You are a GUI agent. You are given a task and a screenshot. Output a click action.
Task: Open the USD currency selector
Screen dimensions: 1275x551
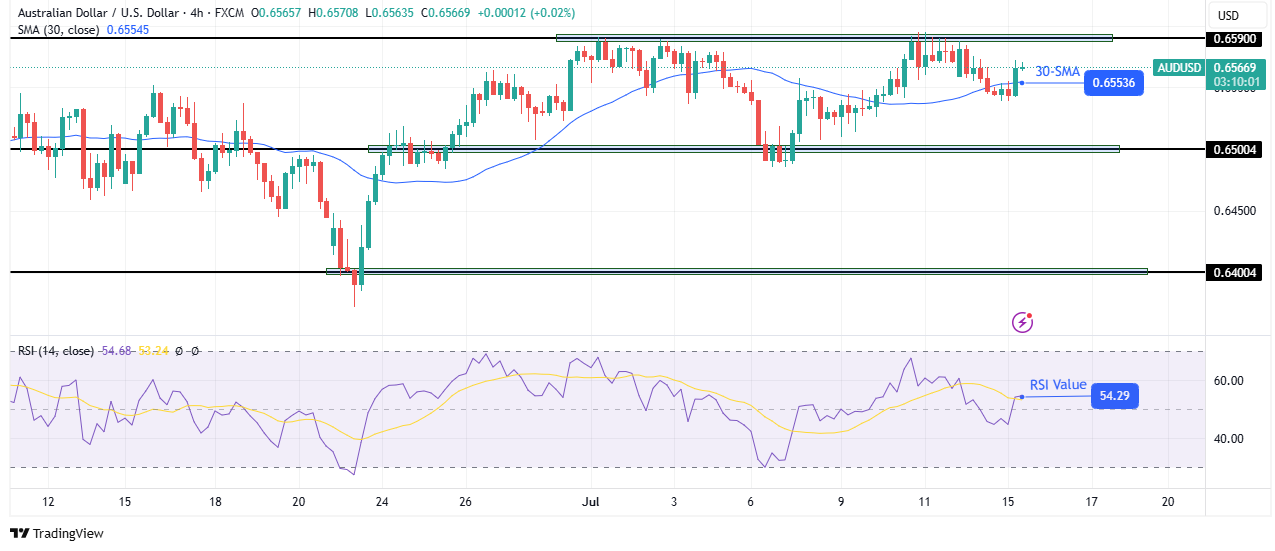1227,15
